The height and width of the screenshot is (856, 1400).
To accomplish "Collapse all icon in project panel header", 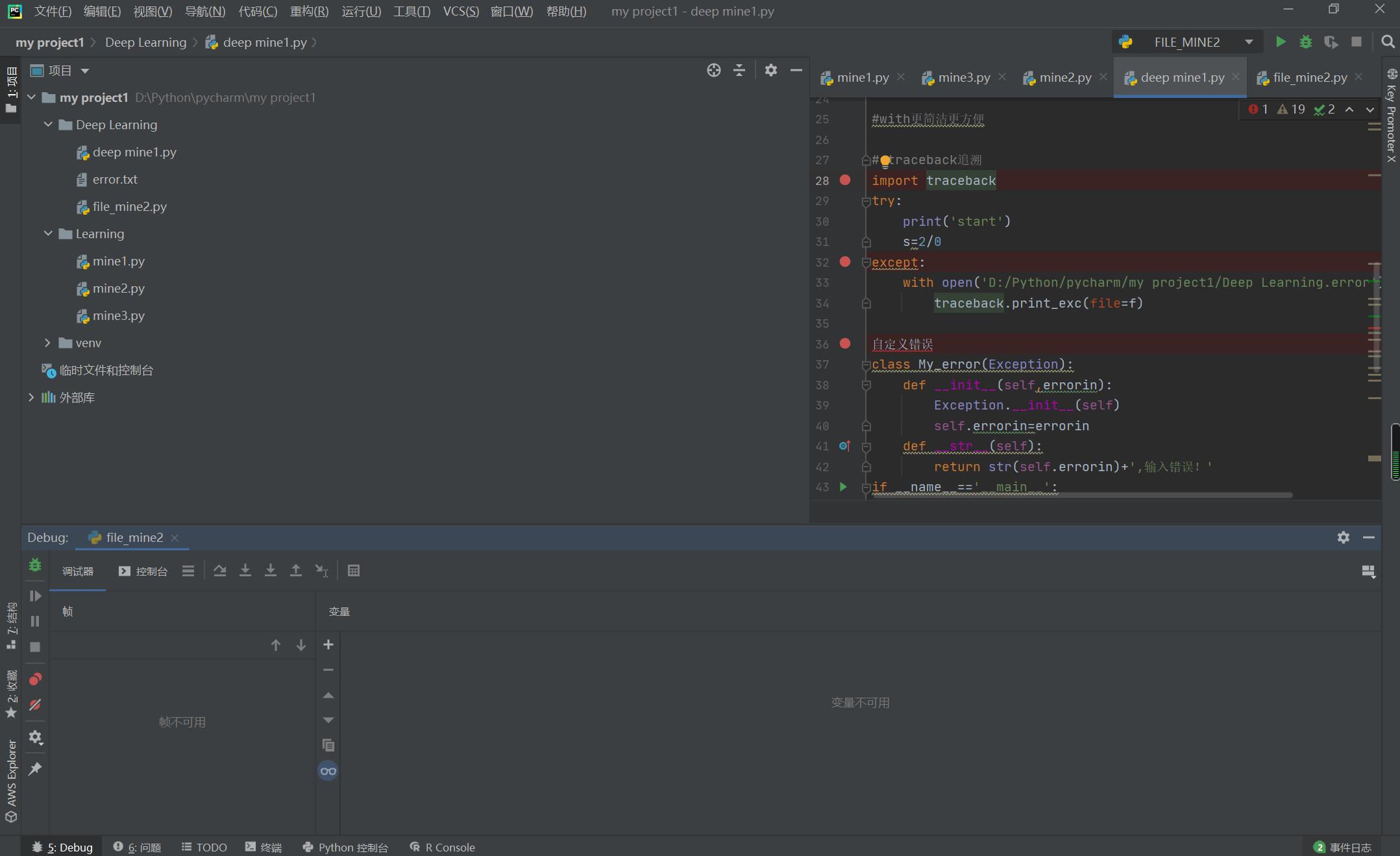I will coord(739,70).
